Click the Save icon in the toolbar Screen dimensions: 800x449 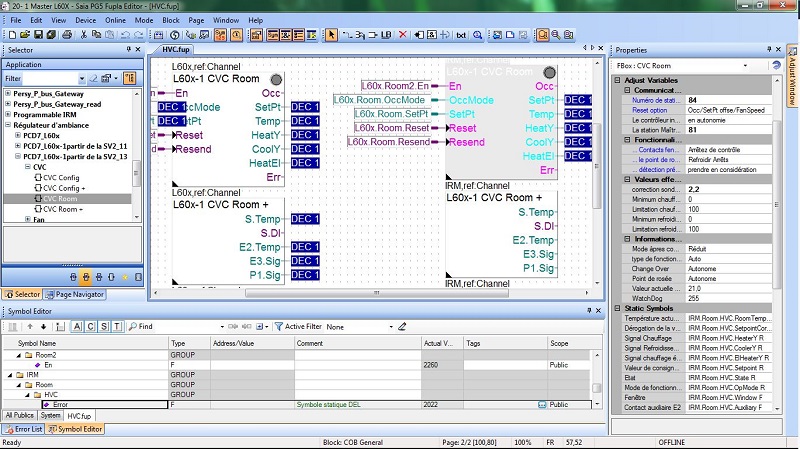coord(38,35)
